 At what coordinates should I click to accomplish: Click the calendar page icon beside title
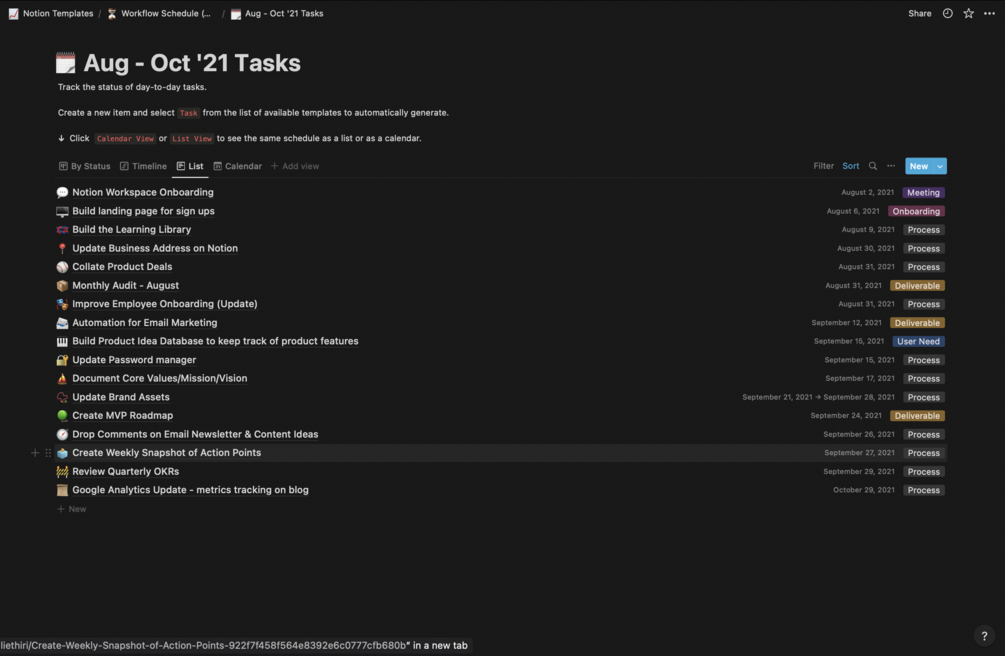coord(66,64)
